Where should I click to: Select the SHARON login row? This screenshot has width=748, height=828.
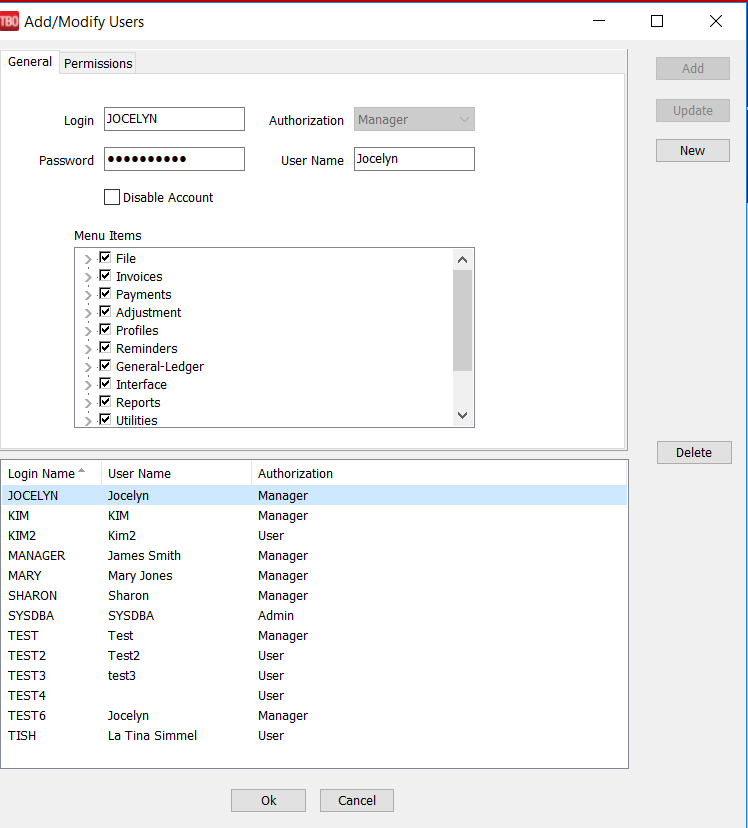pos(314,596)
